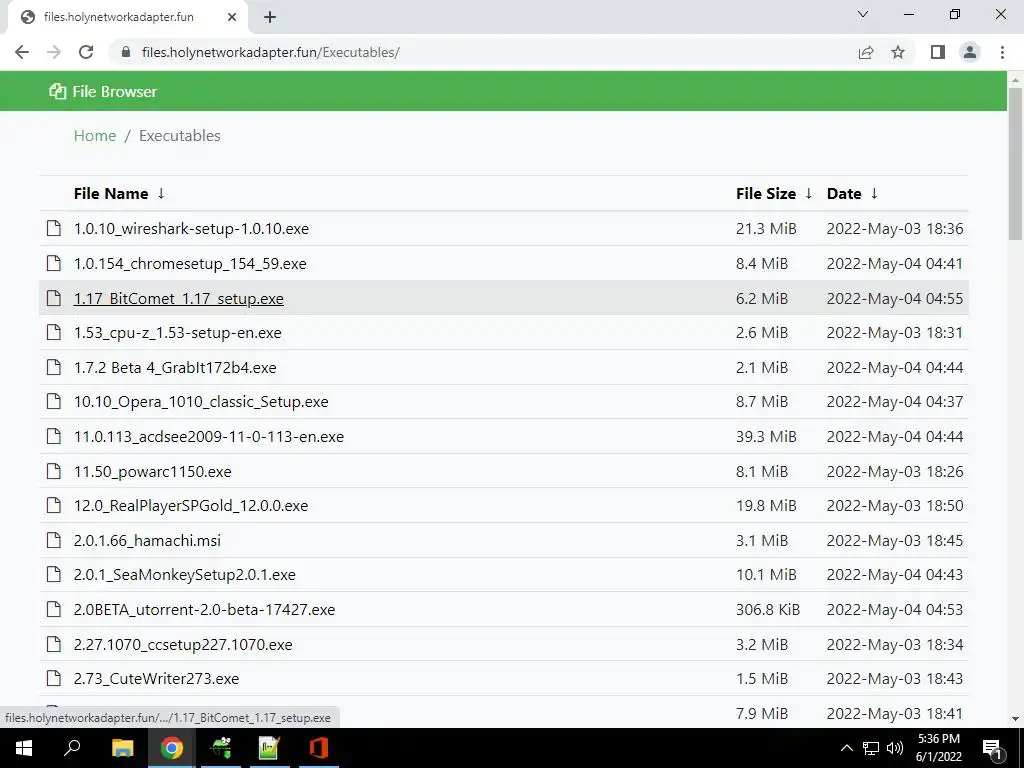Click the file icon beside ccsetup227
Viewport: 1024px width, 768px height.
54,644
